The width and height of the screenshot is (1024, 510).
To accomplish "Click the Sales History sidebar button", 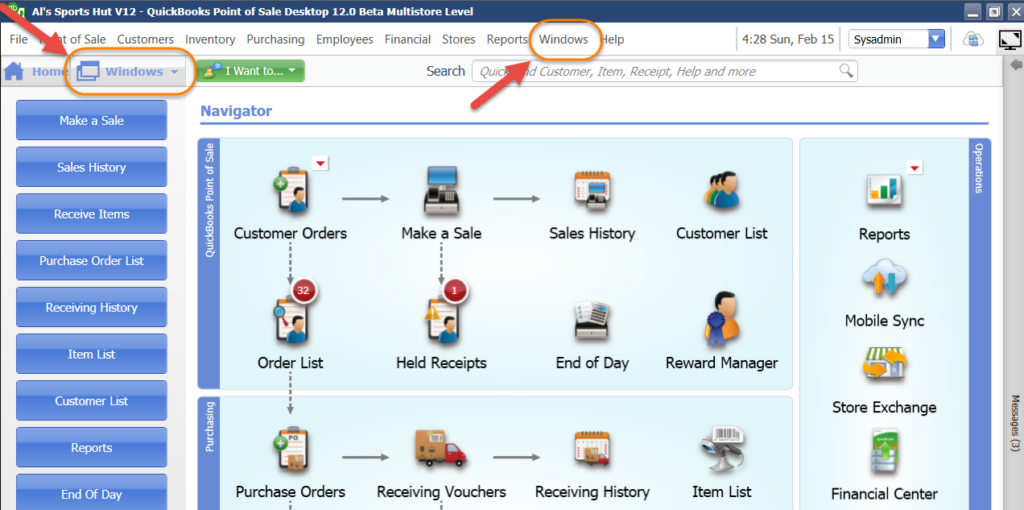I will [x=91, y=167].
